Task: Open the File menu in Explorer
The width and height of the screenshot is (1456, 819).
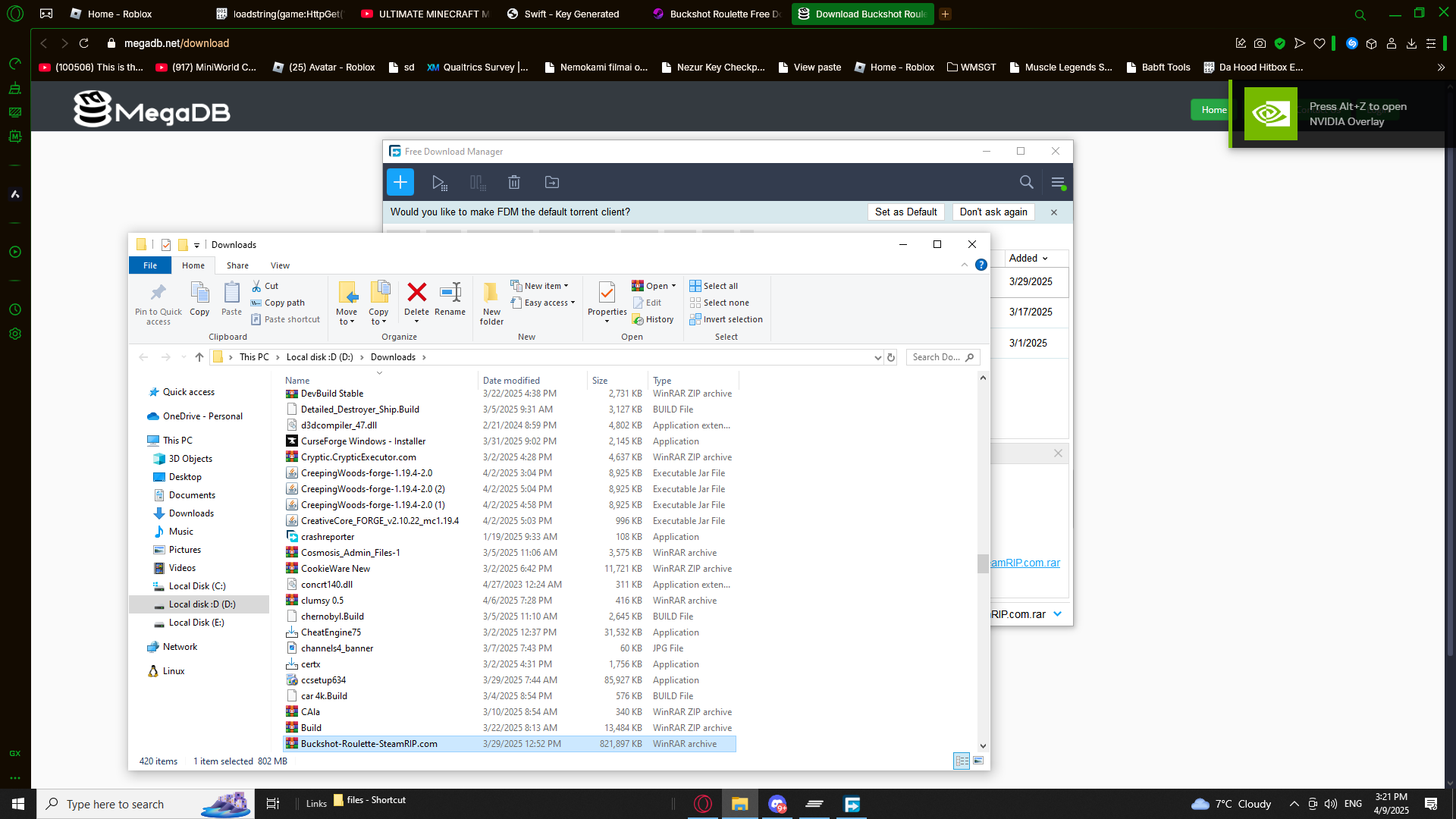Action: 150,265
